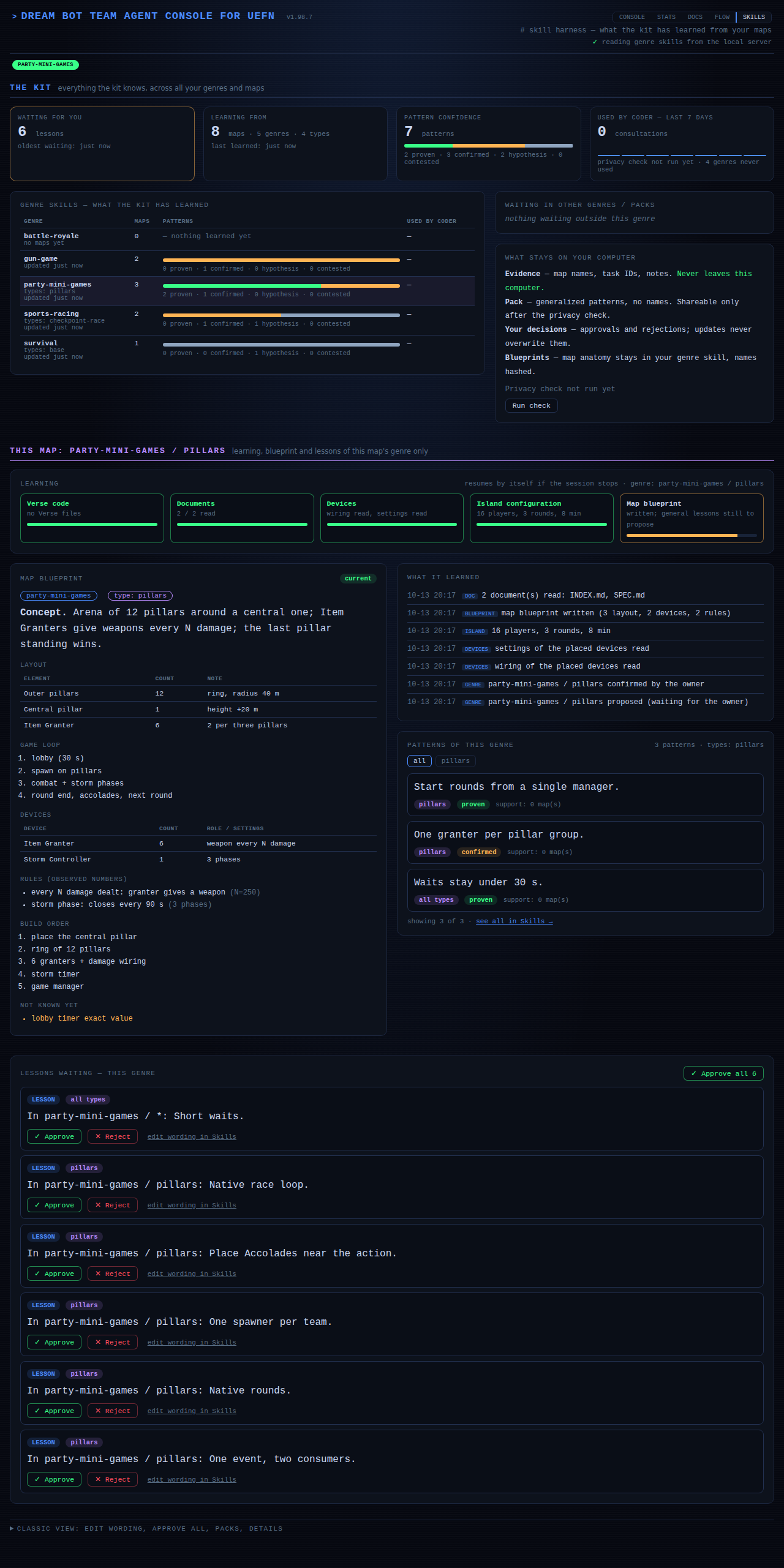Expand the Classic View details section
Screen dimensions: 784x1568
point(146,1529)
